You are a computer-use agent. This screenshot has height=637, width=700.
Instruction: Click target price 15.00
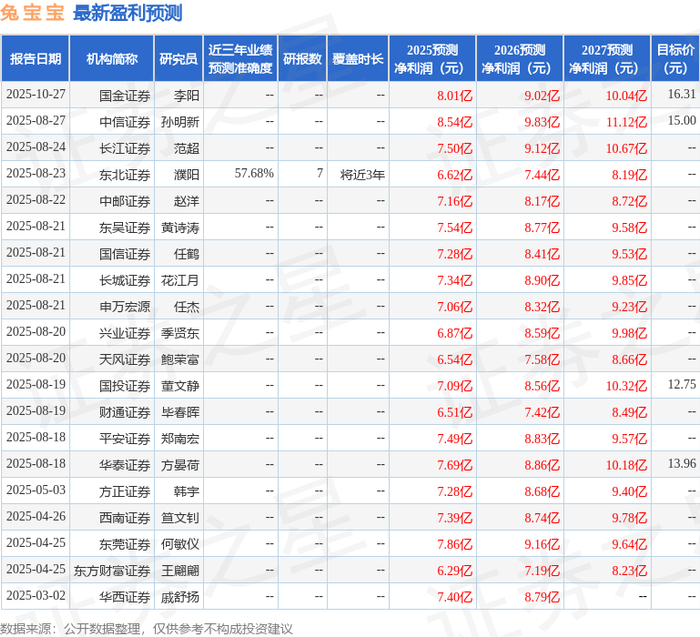point(682,120)
